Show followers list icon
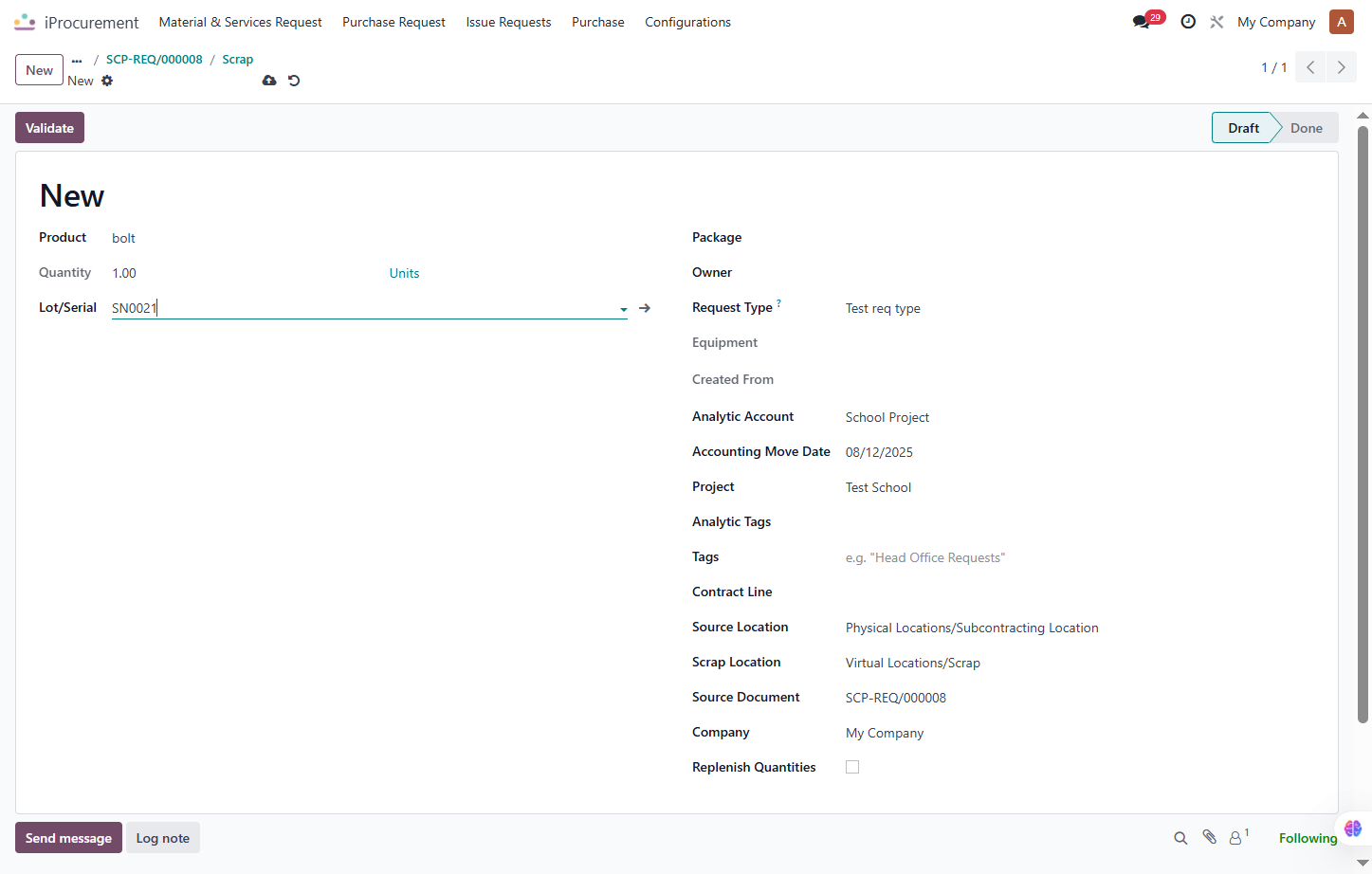 point(1238,837)
